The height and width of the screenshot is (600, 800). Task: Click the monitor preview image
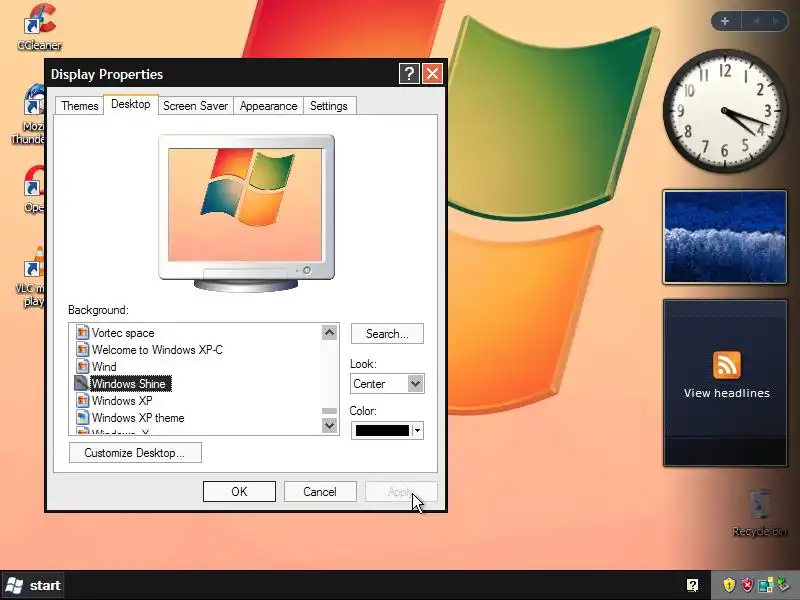pos(245,205)
